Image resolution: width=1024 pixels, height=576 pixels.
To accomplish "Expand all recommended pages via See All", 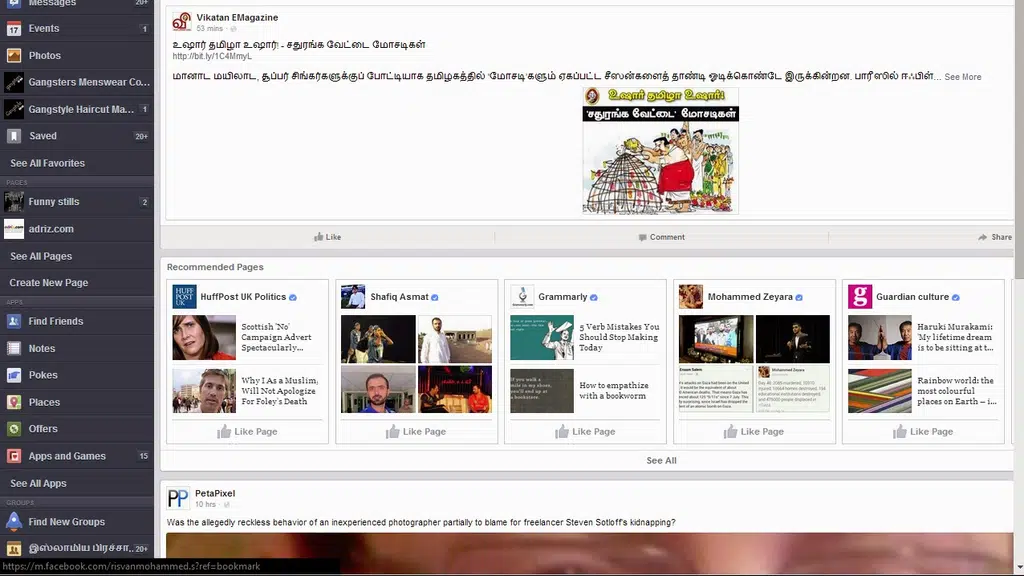I will click(x=662, y=460).
